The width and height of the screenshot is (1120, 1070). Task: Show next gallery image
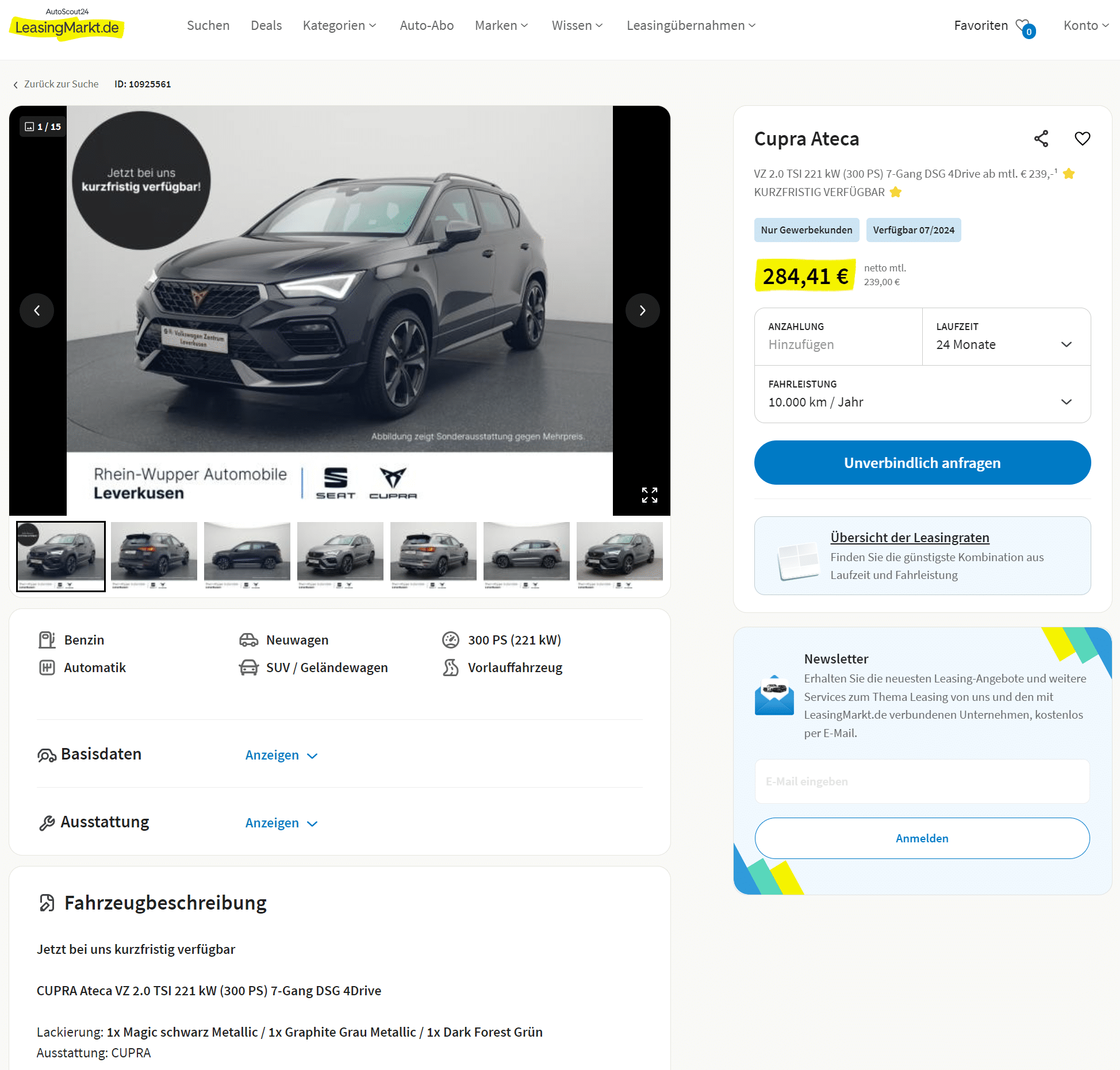pyautogui.click(x=642, y=310)
